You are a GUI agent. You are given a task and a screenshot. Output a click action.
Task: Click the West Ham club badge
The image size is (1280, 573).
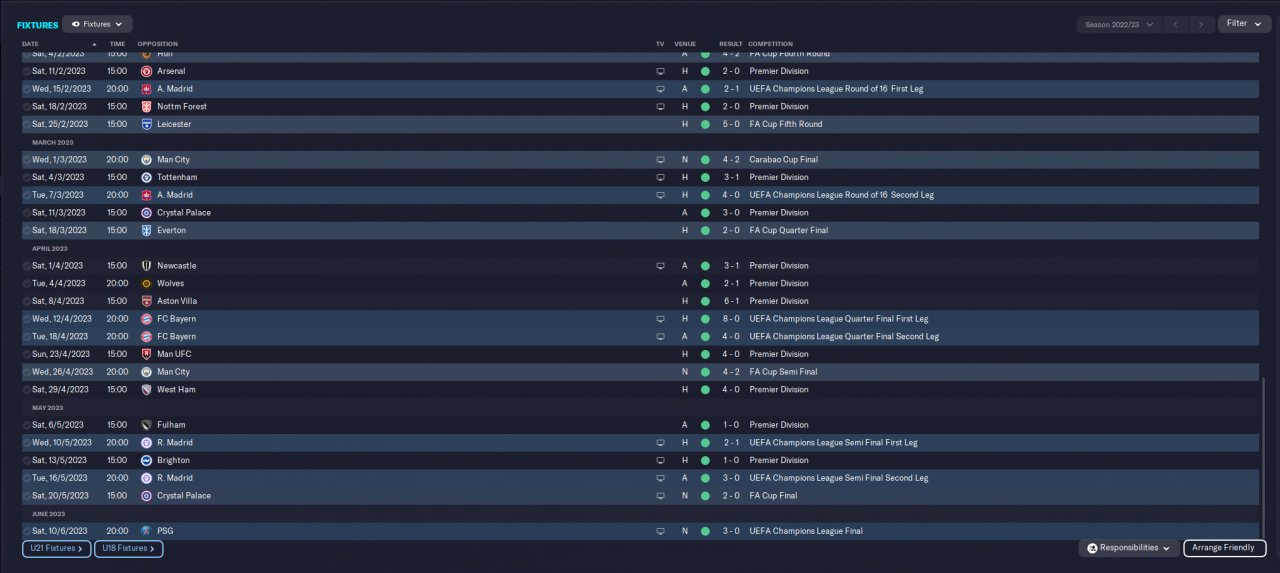(x=147, y=389)
